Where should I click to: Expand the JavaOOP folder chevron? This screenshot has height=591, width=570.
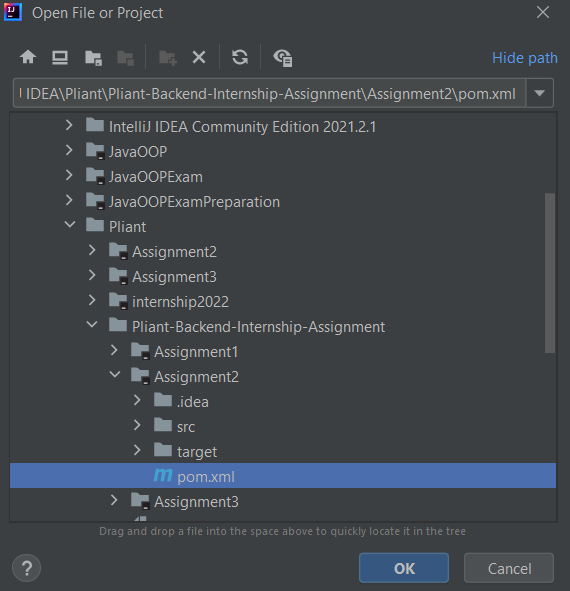(69, 150)
